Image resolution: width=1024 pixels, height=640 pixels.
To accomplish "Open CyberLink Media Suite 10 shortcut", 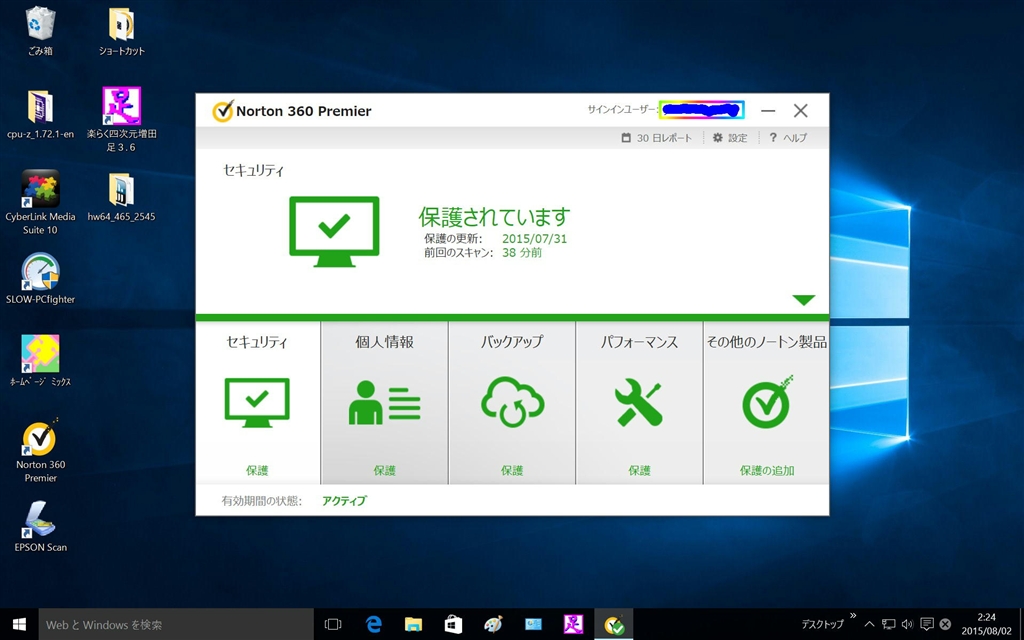I will (40, 202).
